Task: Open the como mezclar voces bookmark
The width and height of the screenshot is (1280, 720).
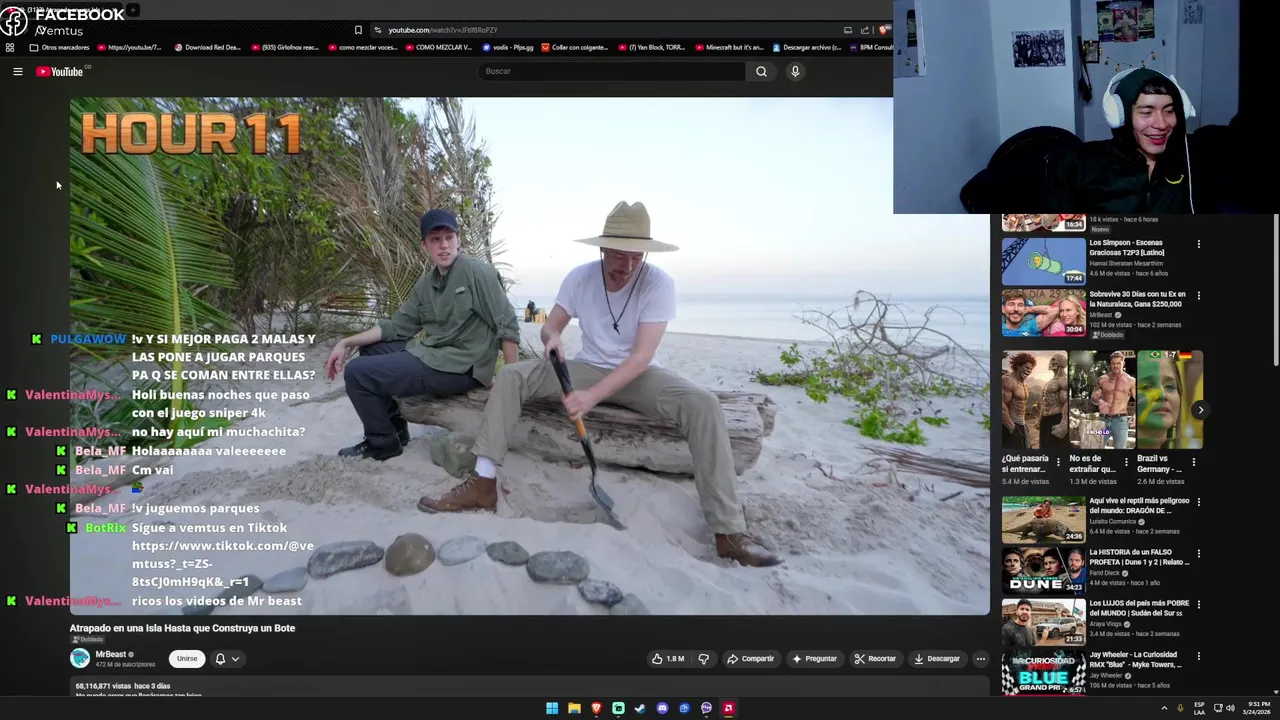Action: tap(362, 47)
